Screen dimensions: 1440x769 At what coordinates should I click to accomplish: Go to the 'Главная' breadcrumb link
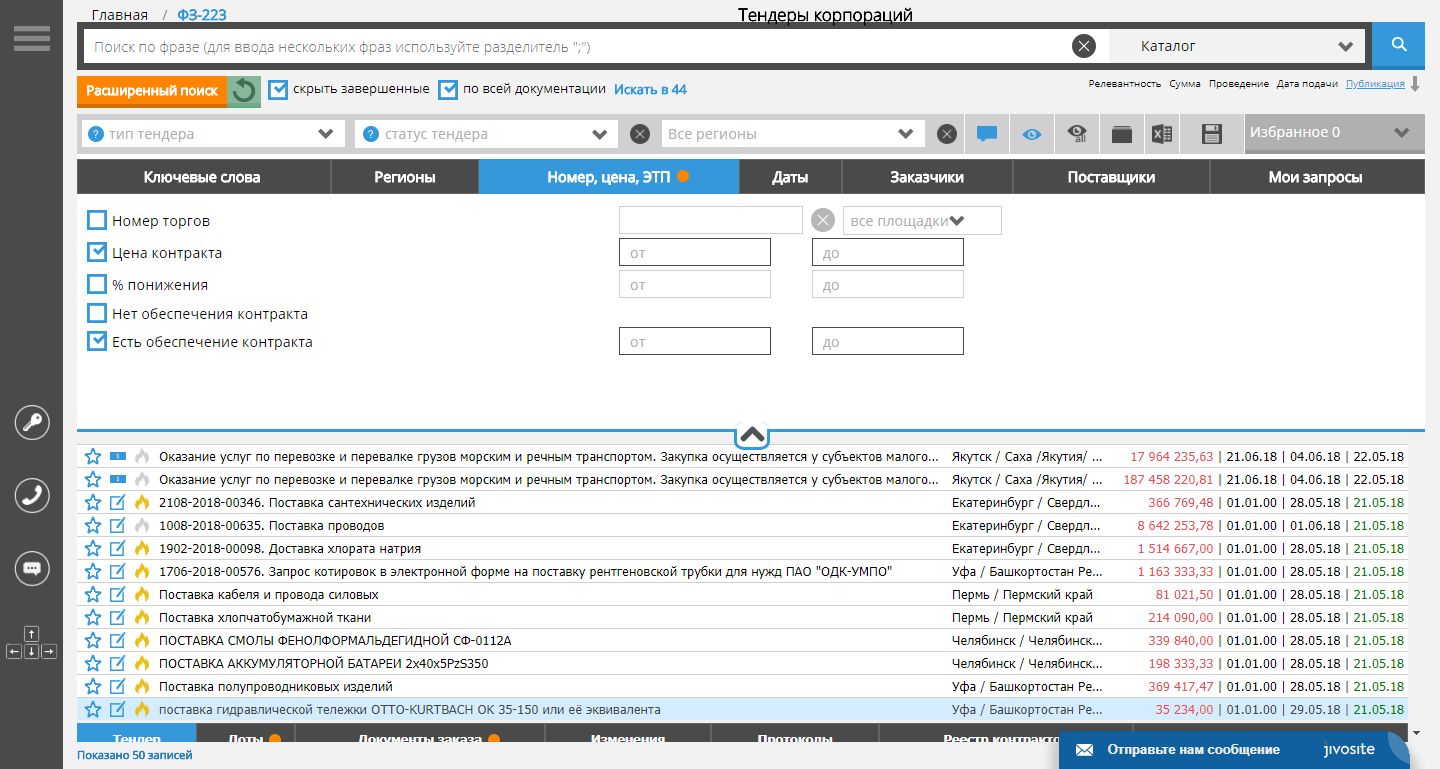[x=119, y=15]
